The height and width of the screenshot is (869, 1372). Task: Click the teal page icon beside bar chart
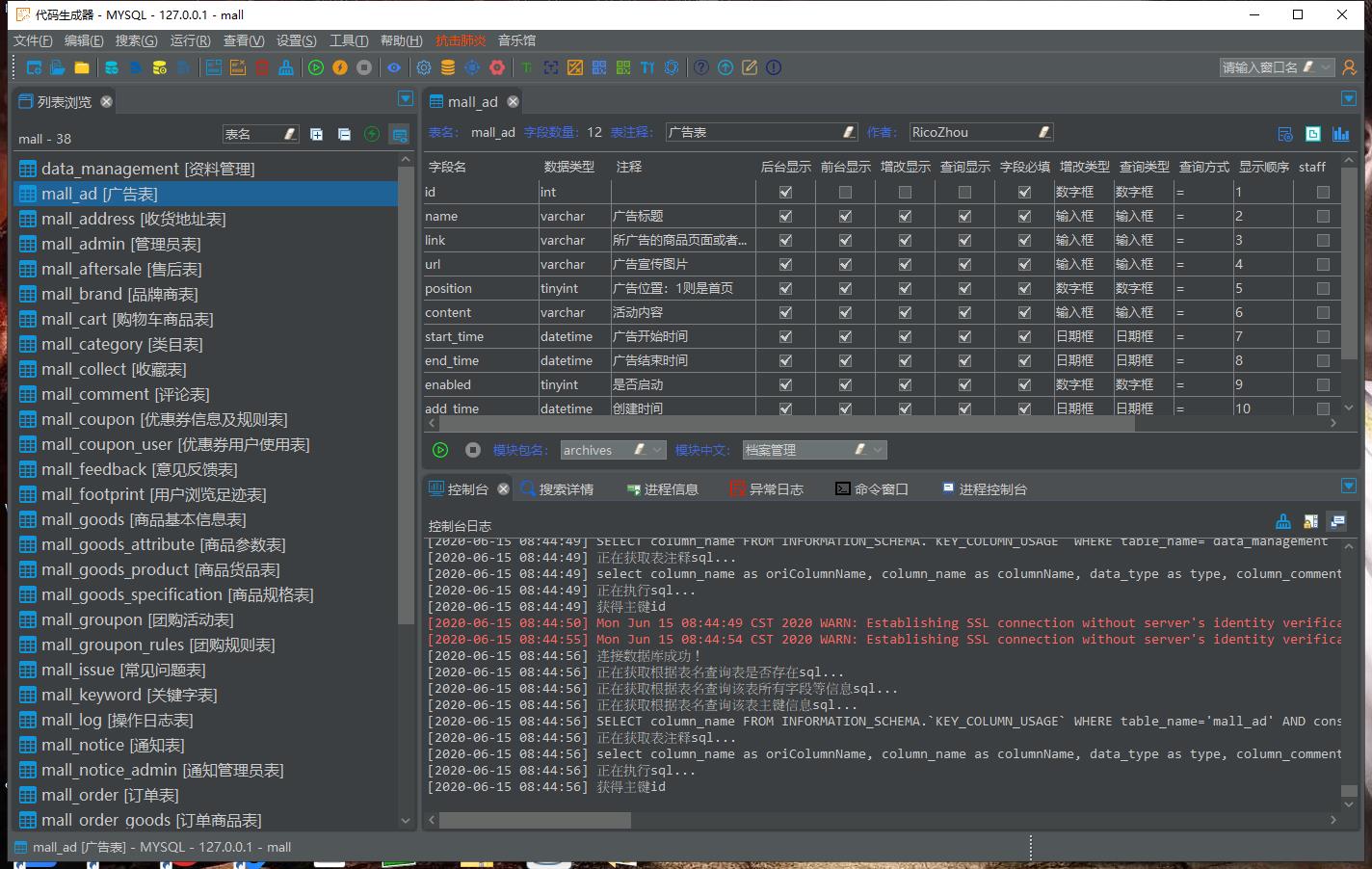[x=1313, y=134]
